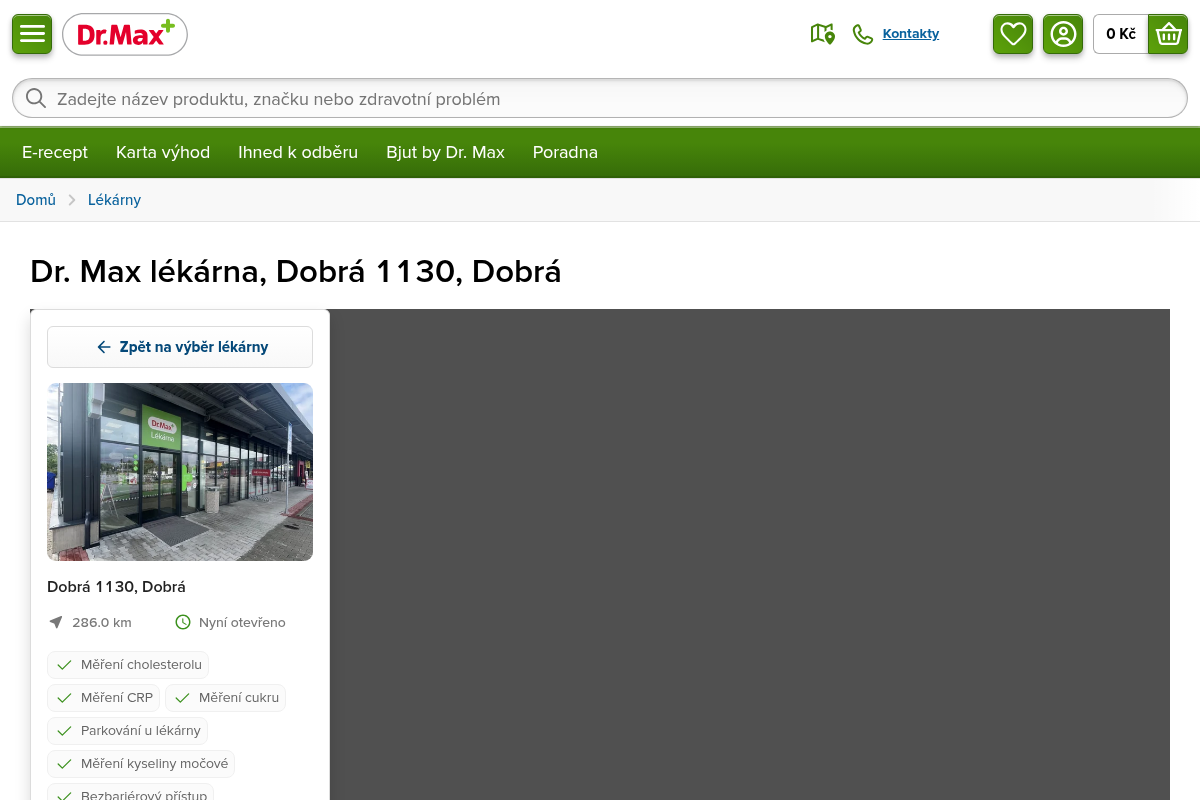Open the E-recept menu item

click(x=55, y=152)
